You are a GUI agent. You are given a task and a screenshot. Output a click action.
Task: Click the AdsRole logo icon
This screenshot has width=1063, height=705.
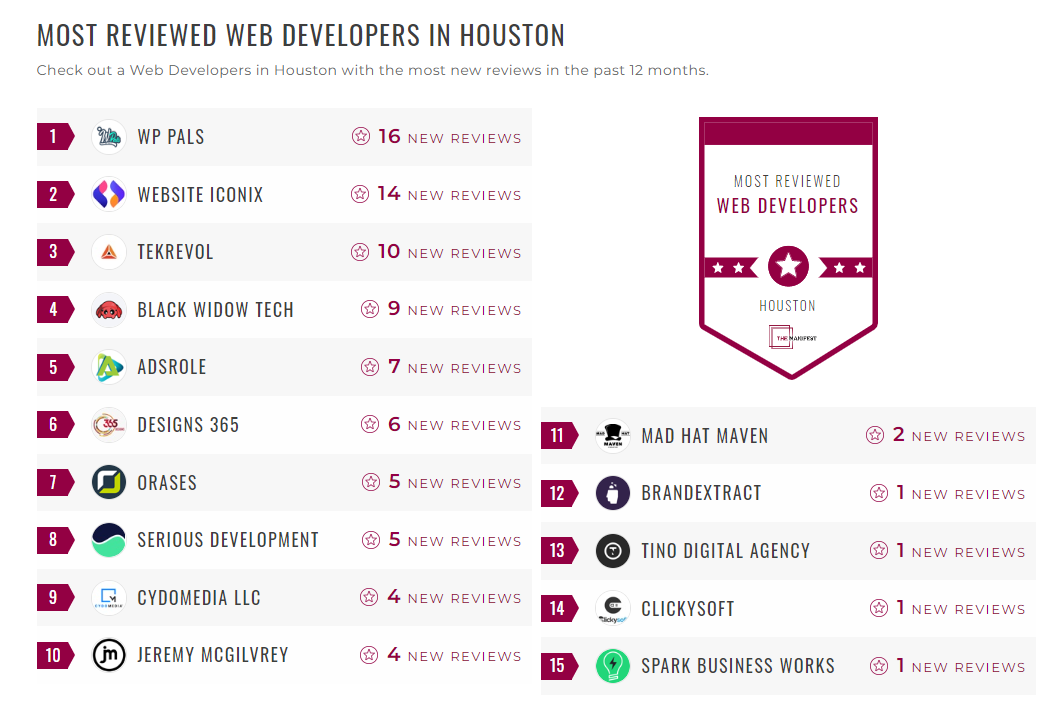[108, 367]
